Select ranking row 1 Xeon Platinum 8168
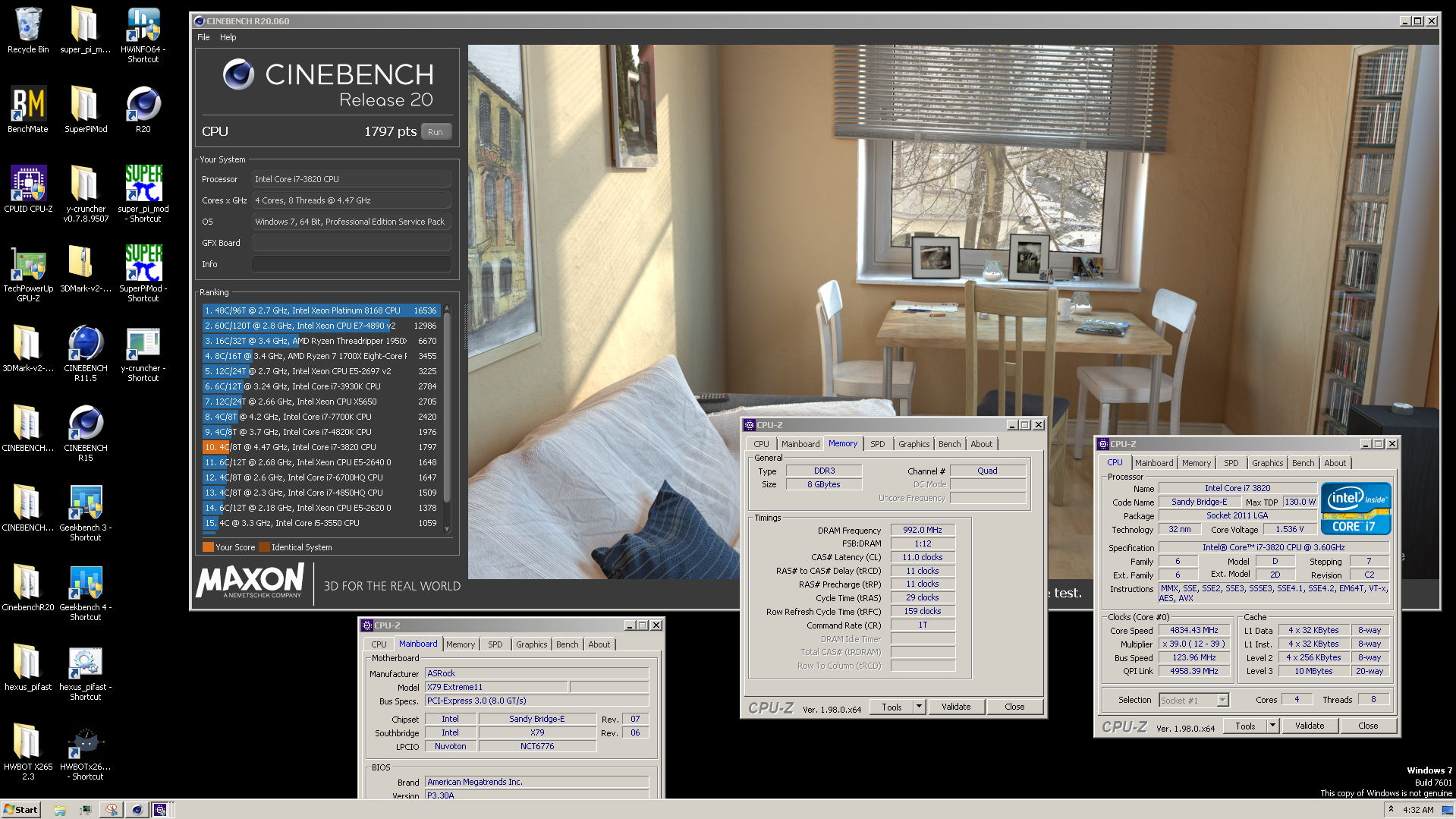1456x819 pixels. coord(321,310)
